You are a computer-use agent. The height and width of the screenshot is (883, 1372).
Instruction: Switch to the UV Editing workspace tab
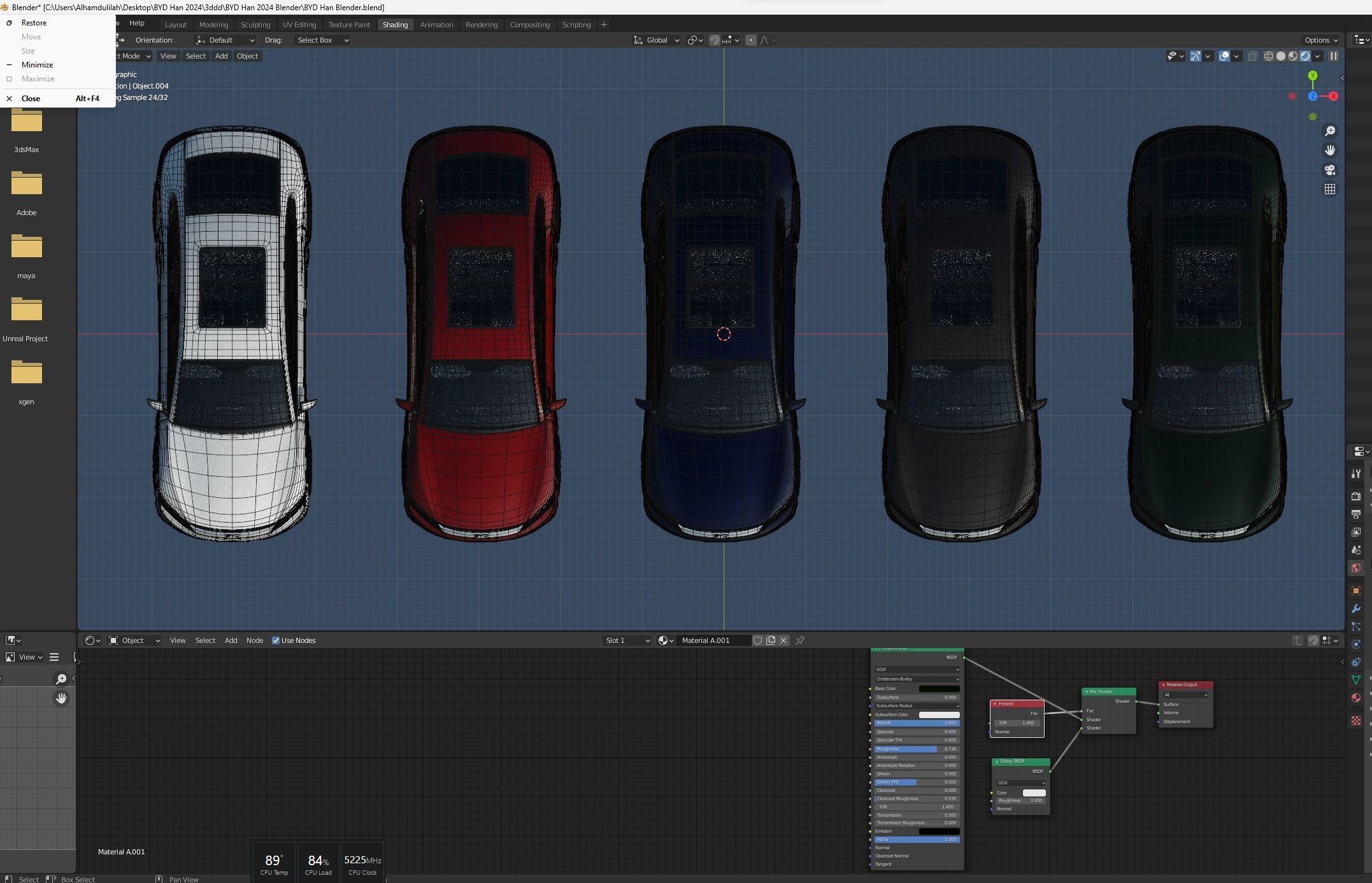coord(299,25)
